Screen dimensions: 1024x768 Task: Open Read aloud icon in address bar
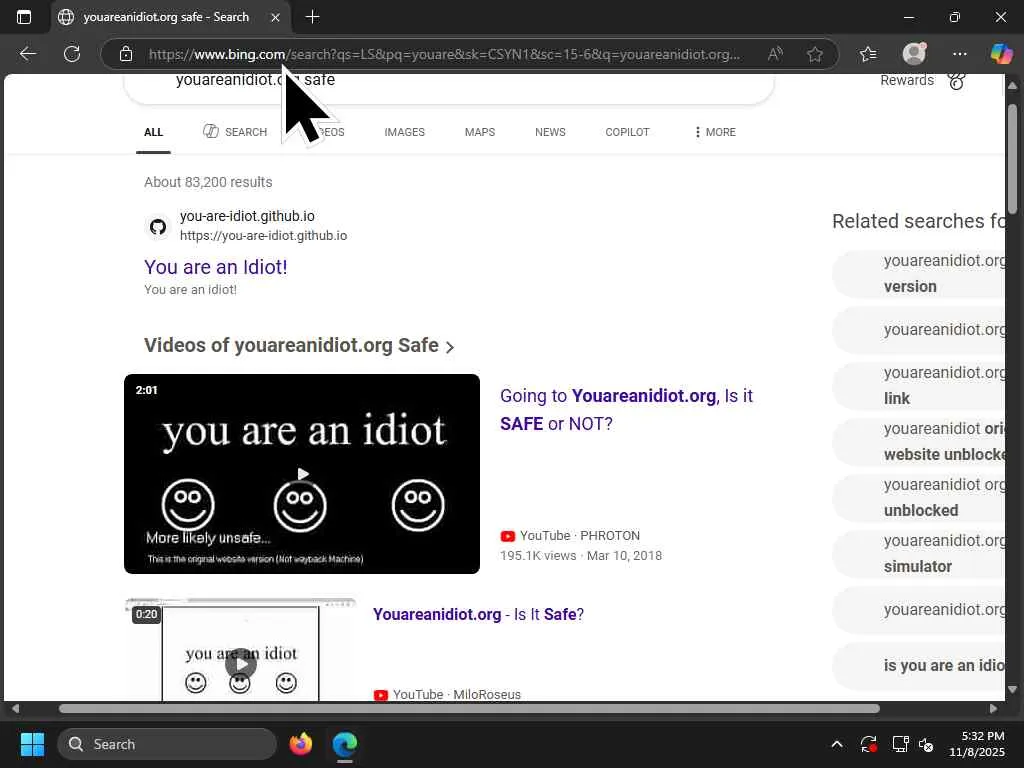tap(775, 54)
